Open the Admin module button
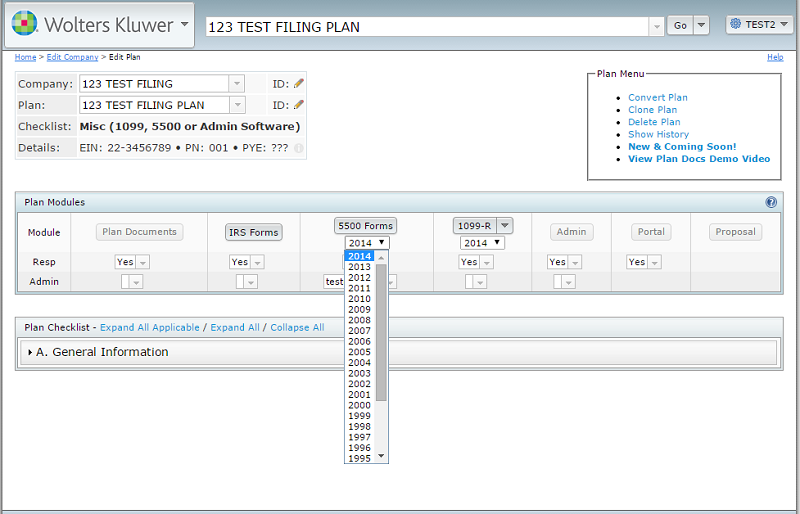Viewport: 800px width, 514px height. (571, 232)
